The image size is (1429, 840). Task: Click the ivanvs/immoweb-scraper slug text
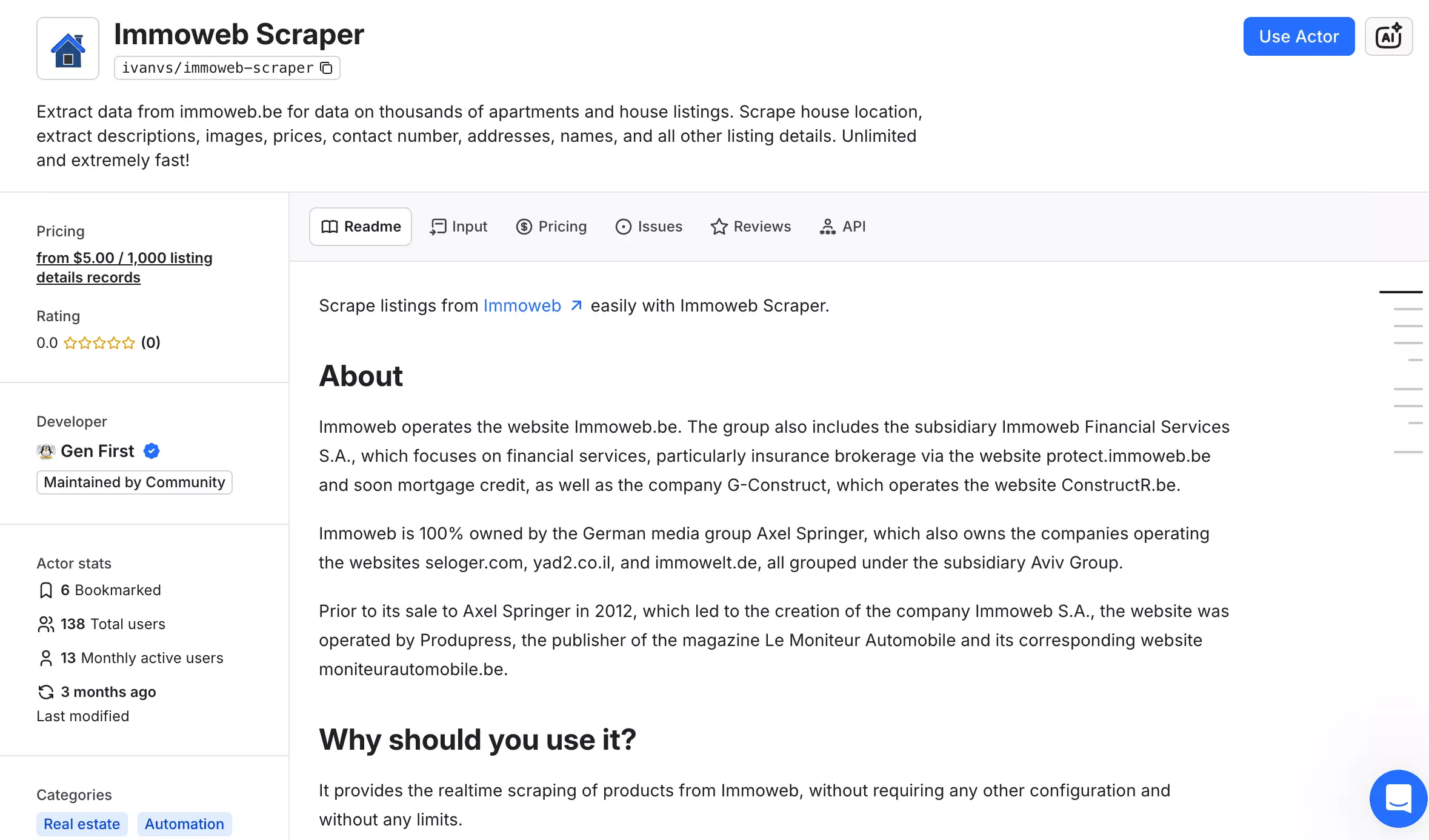coord(218,68)
